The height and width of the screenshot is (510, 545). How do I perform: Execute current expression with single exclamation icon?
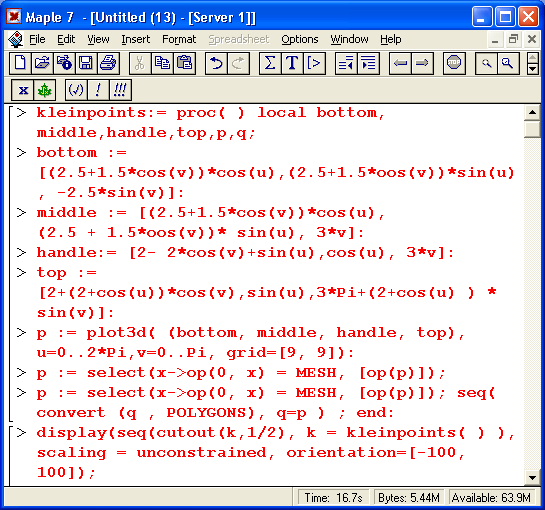click(x=98, y=90)
